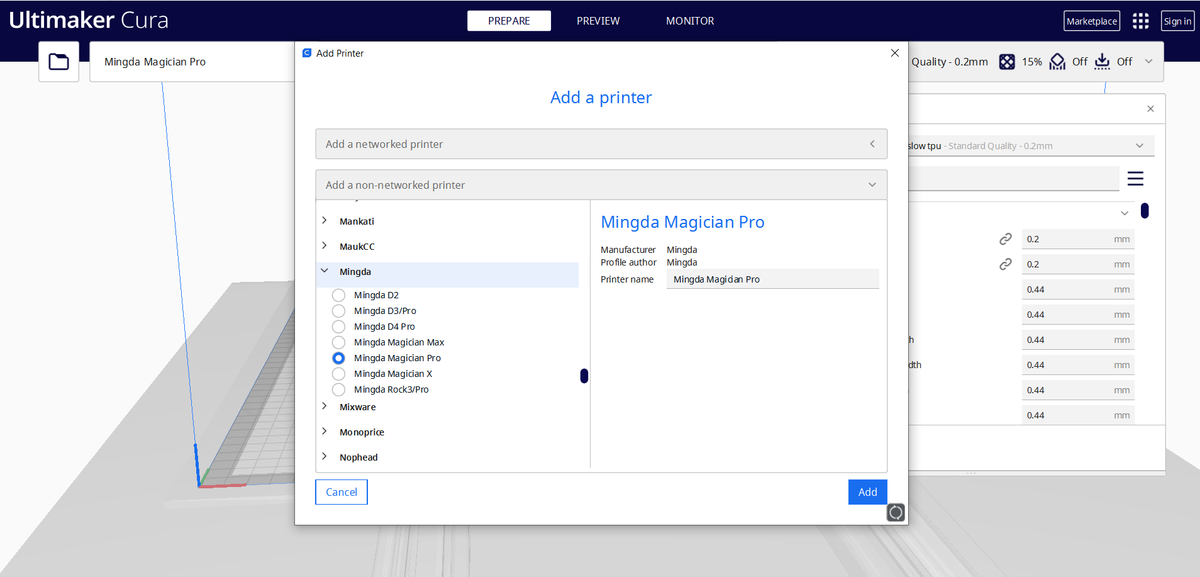This screenshot has height=577, width=1200.
Task: Click the support structure icon showing Off
Action: pyautogui.click(x=1056, y=61)
